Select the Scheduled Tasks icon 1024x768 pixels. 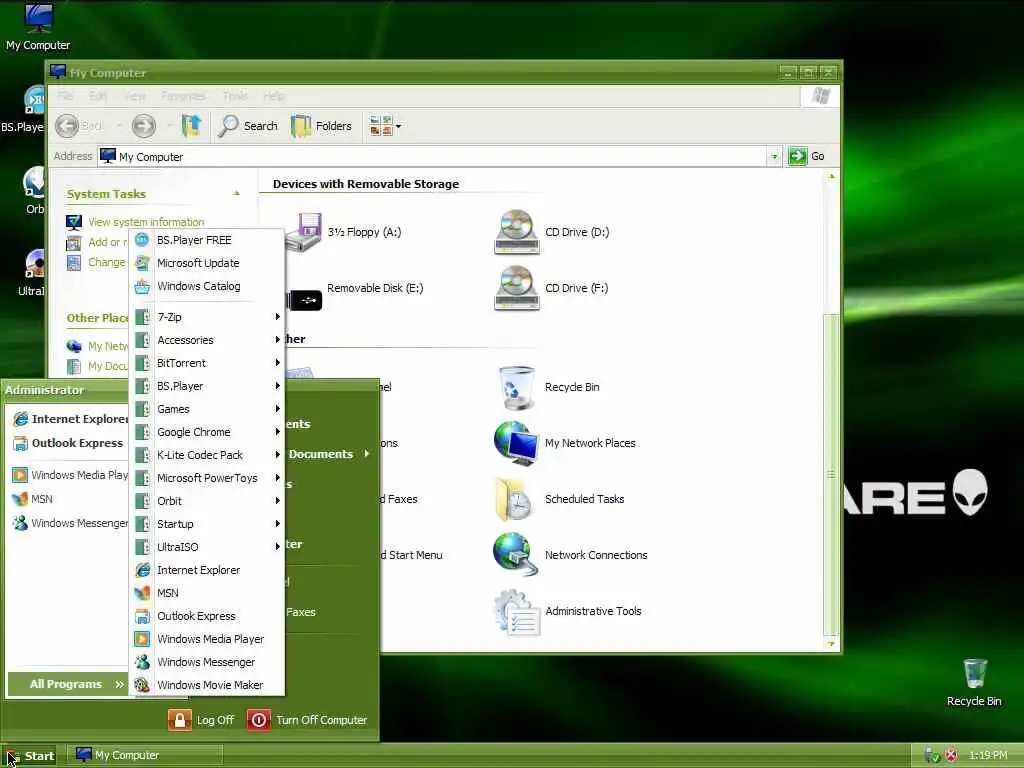point(560,499)
